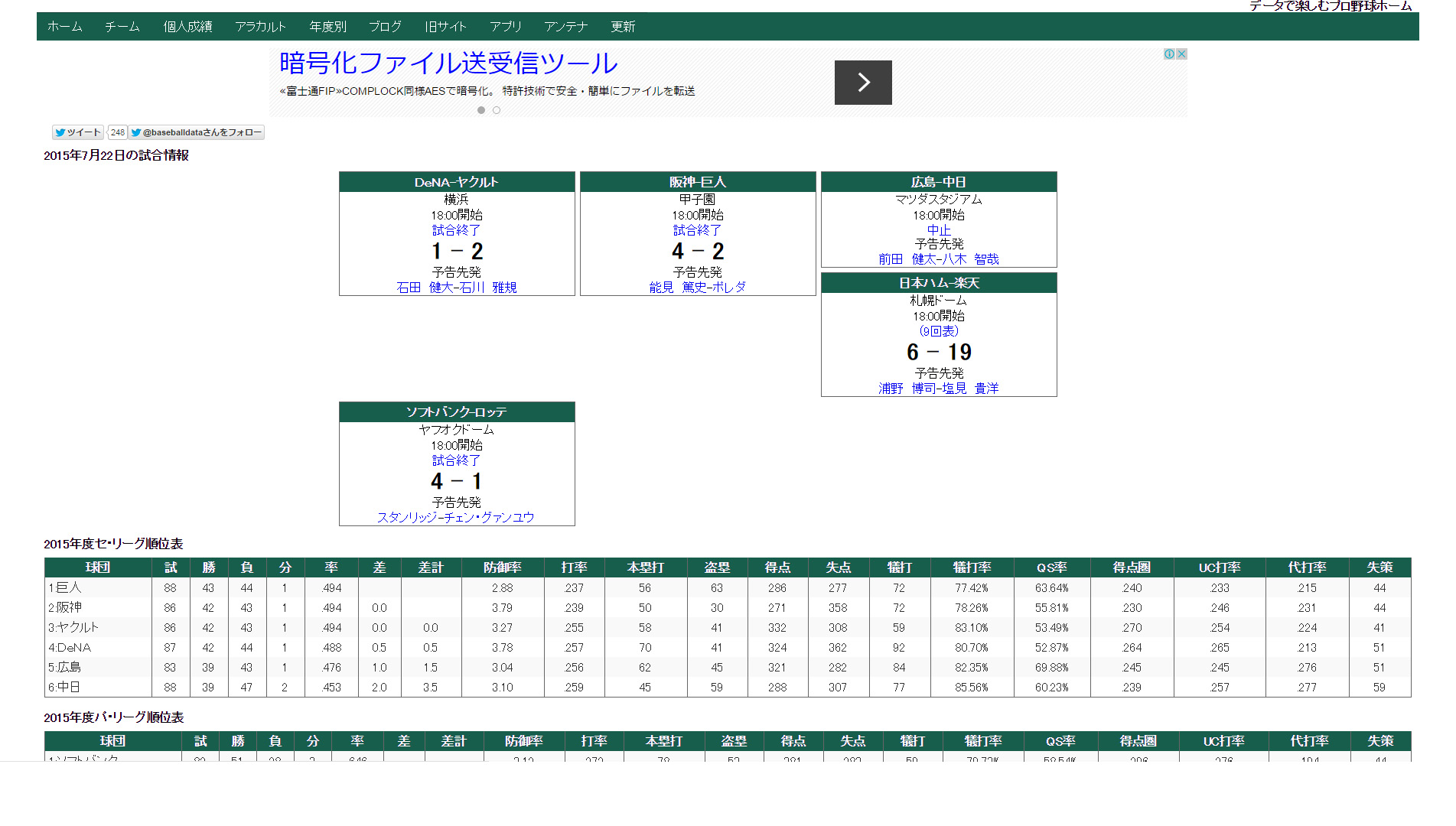Screen dimensions: 1456x826
Task: Close the advertisement with the X icon
Action: coord(1182,54)
